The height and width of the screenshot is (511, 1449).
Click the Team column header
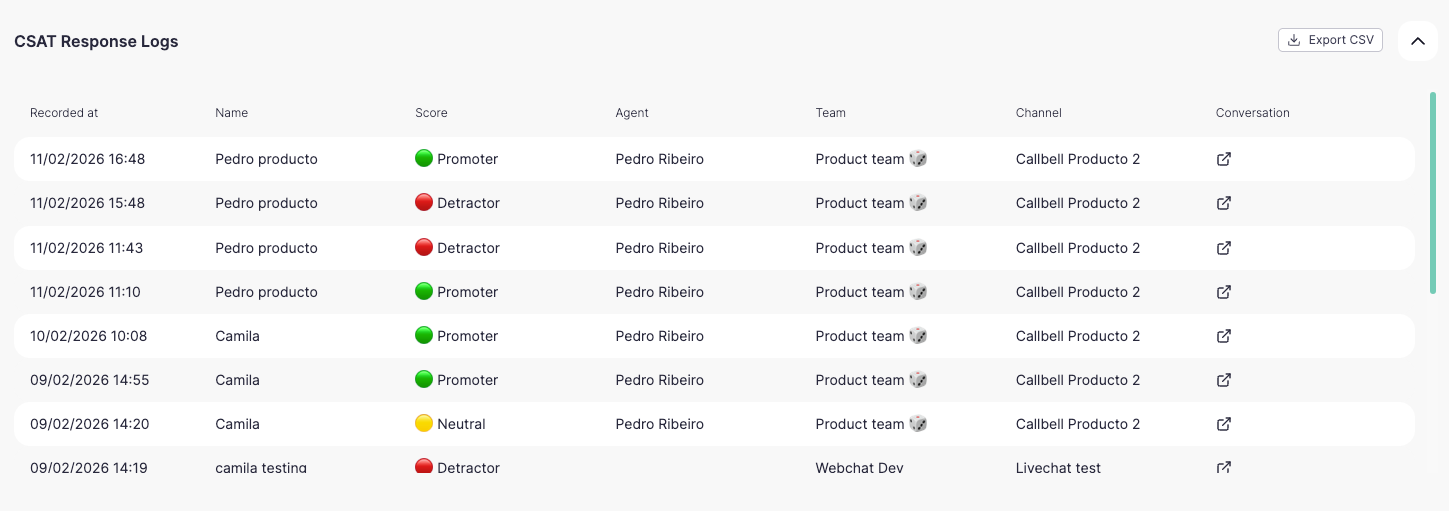click(830, 113)
